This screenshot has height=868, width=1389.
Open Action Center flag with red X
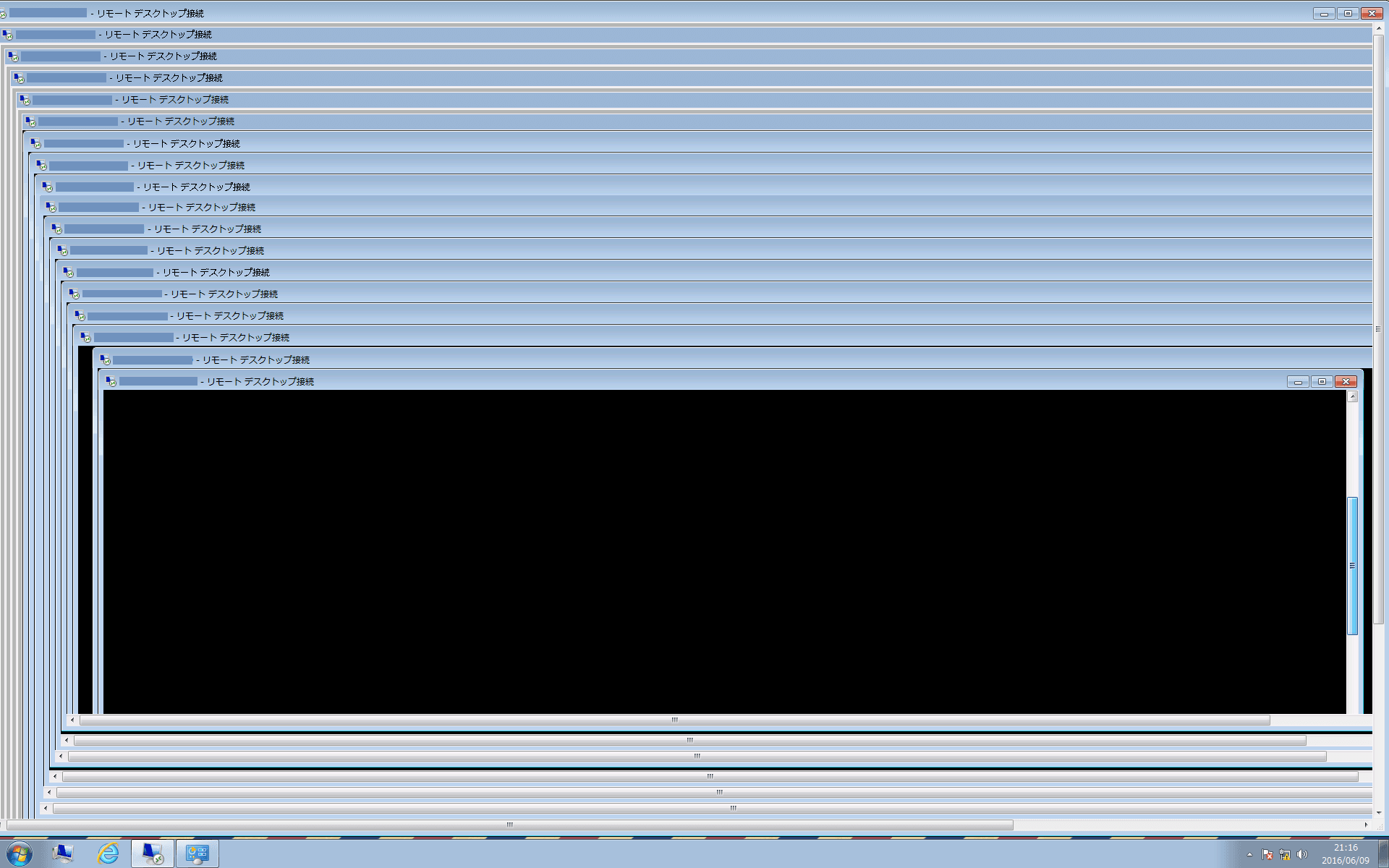point(1267,854)
